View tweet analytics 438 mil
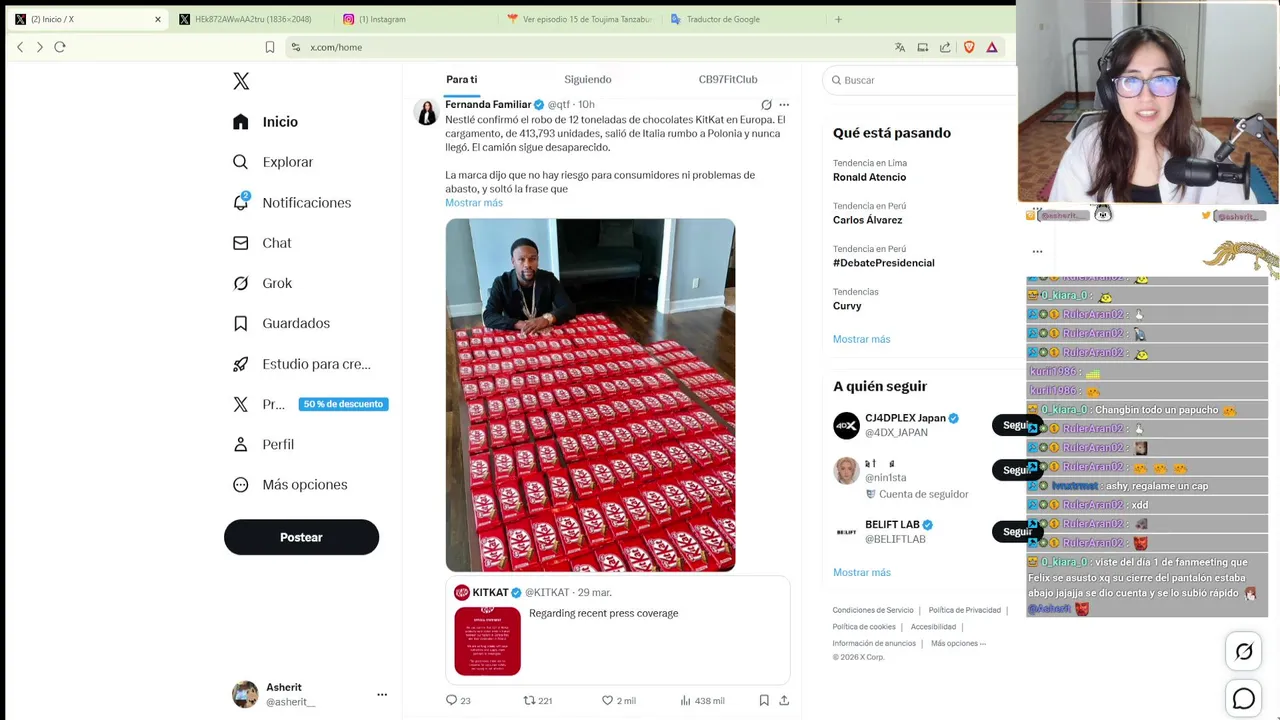This screenshot has height=720, width=1280. pos(702,701)
